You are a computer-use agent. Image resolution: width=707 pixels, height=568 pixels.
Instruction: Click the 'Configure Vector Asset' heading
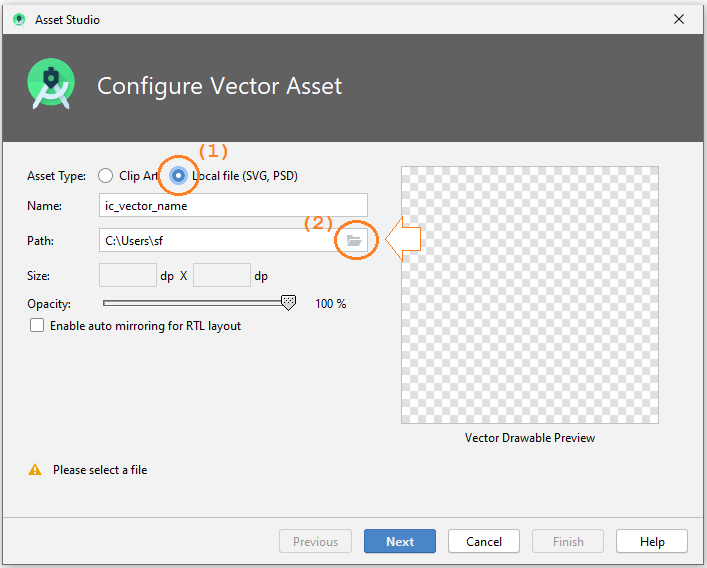[x=220, y=86]
